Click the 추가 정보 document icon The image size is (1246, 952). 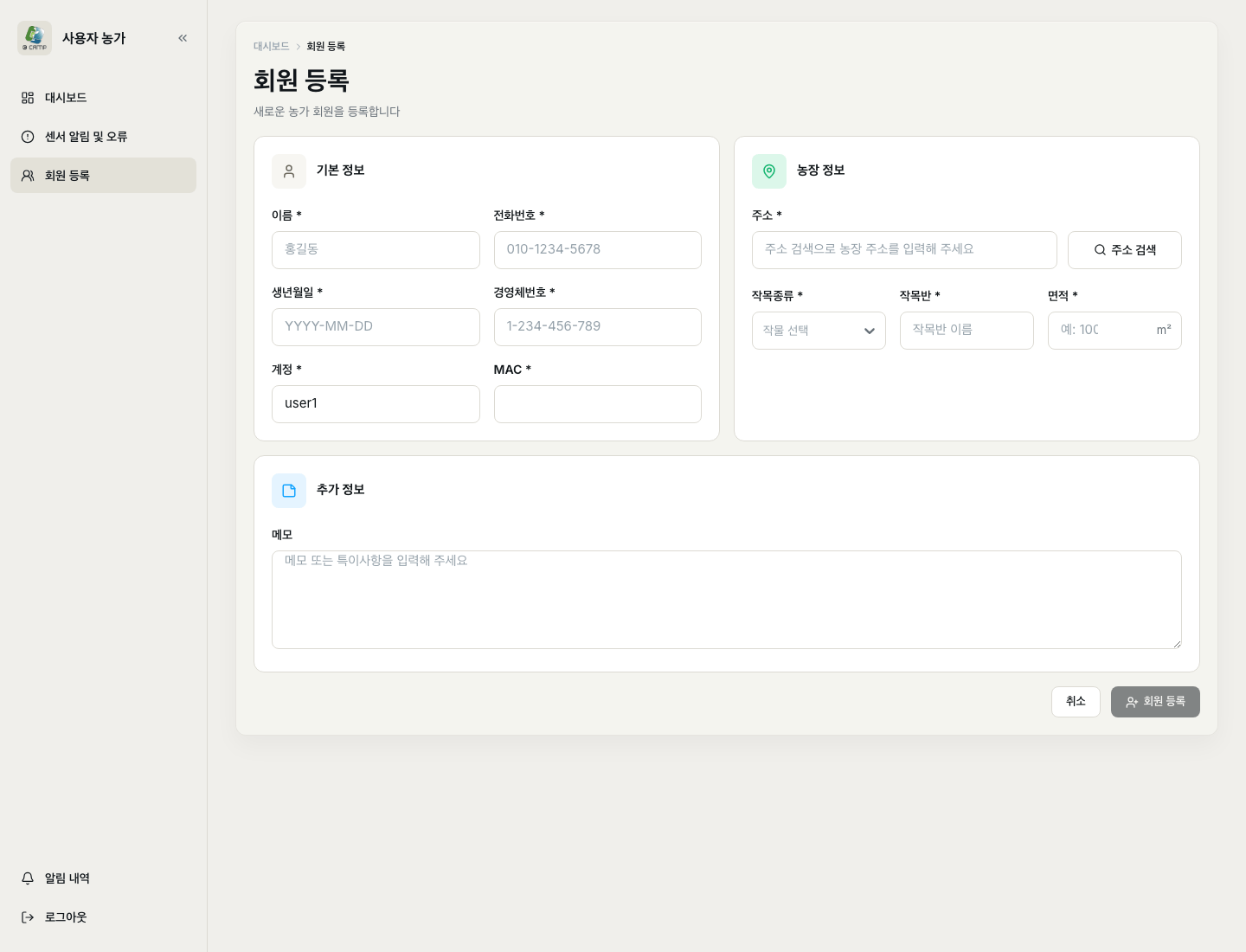tap(289, 491)
